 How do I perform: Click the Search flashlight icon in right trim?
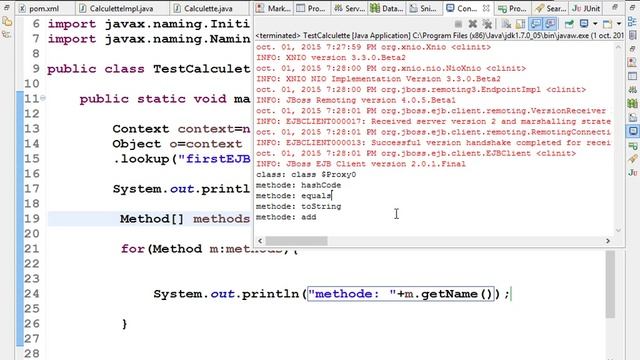click(633, 159)
